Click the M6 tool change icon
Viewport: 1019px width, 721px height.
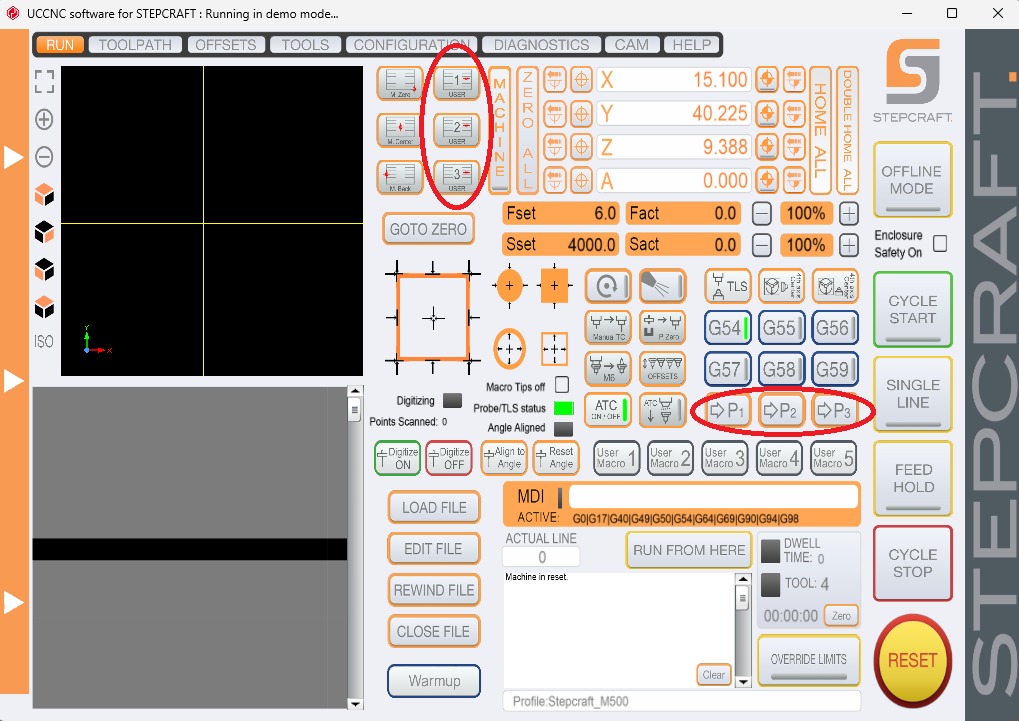(x=608, y=369)
